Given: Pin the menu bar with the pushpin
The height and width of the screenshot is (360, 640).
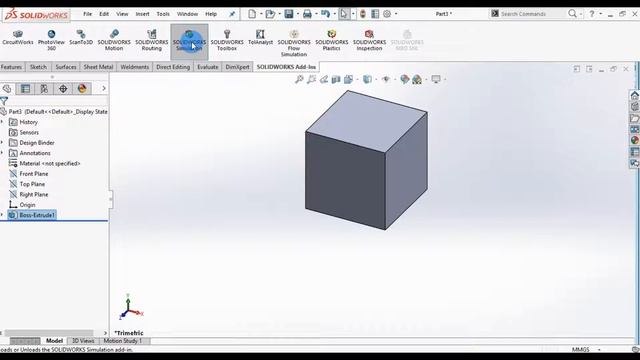Looking at the screenshot, I should [232, 14].
